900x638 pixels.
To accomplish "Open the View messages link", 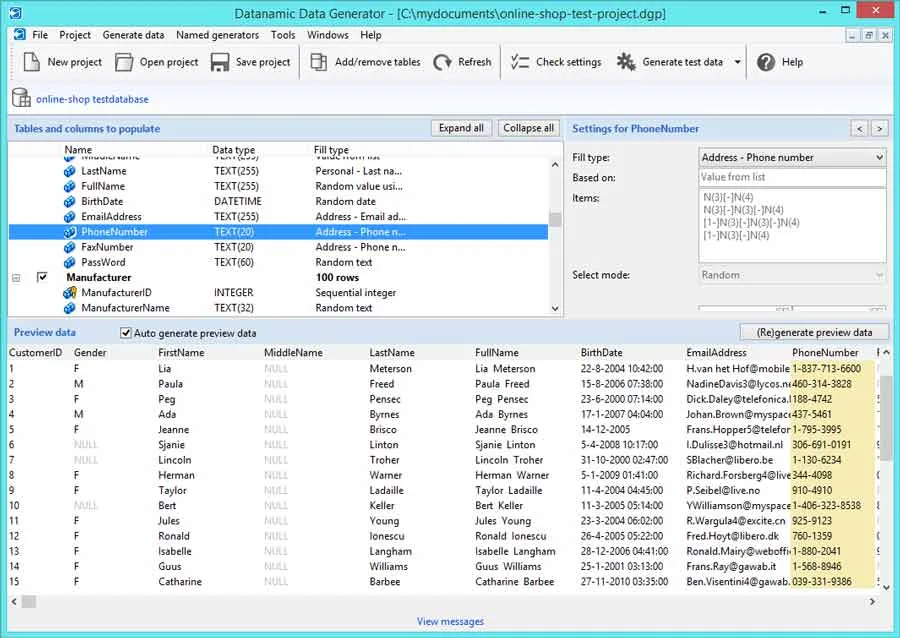I will 450,621.
